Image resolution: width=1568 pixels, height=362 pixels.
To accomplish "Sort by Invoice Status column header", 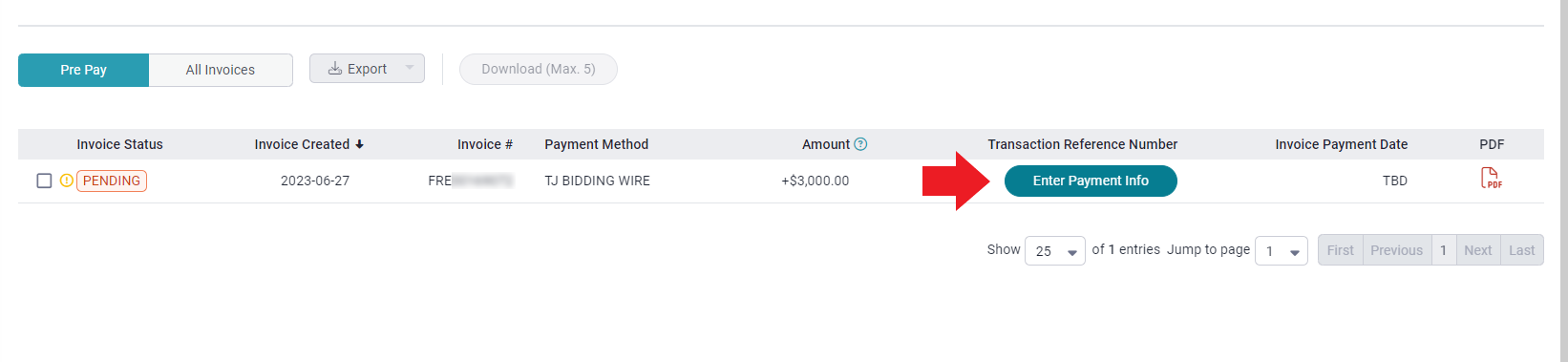I will (119, 144).
